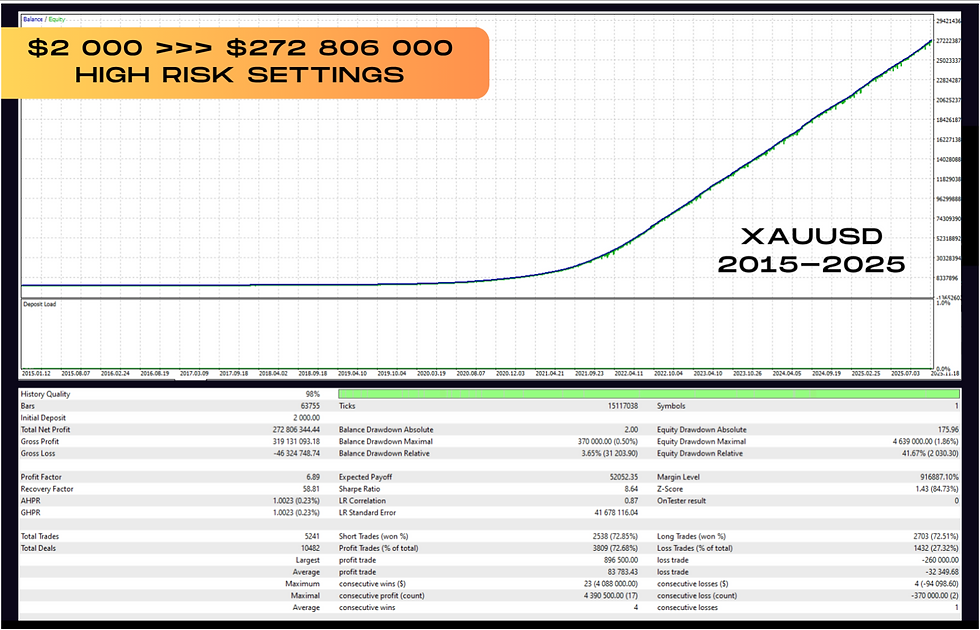
Task: Select Equity Drawdown Relative "41.67% (2 030.30)"
Action: [x=931, y=454]
